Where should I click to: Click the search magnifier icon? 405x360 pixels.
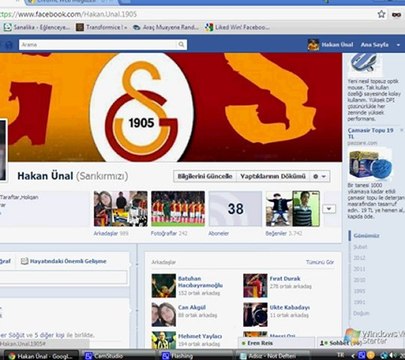[x=181, y=45]
